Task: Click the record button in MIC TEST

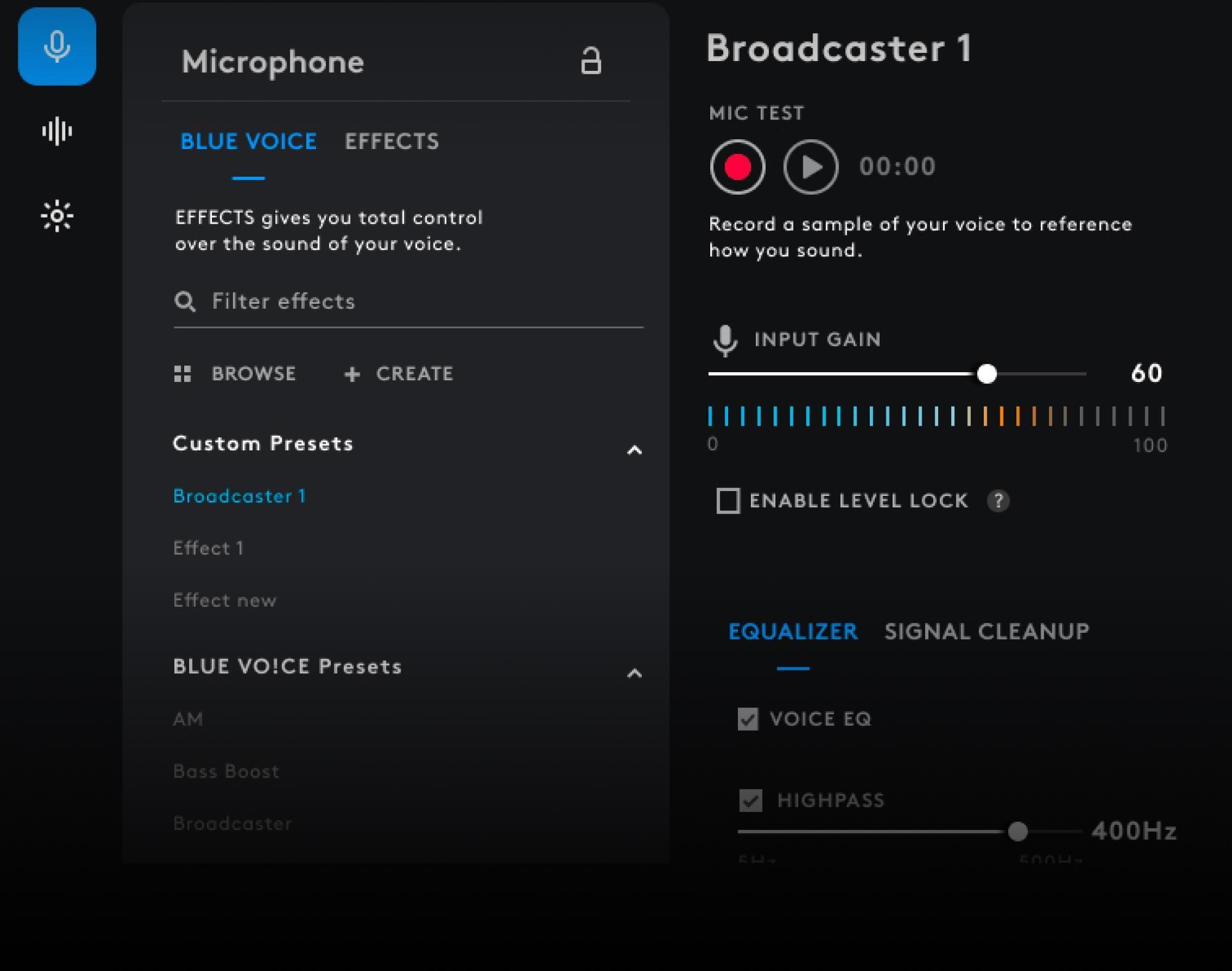Action: coord(737,166)
